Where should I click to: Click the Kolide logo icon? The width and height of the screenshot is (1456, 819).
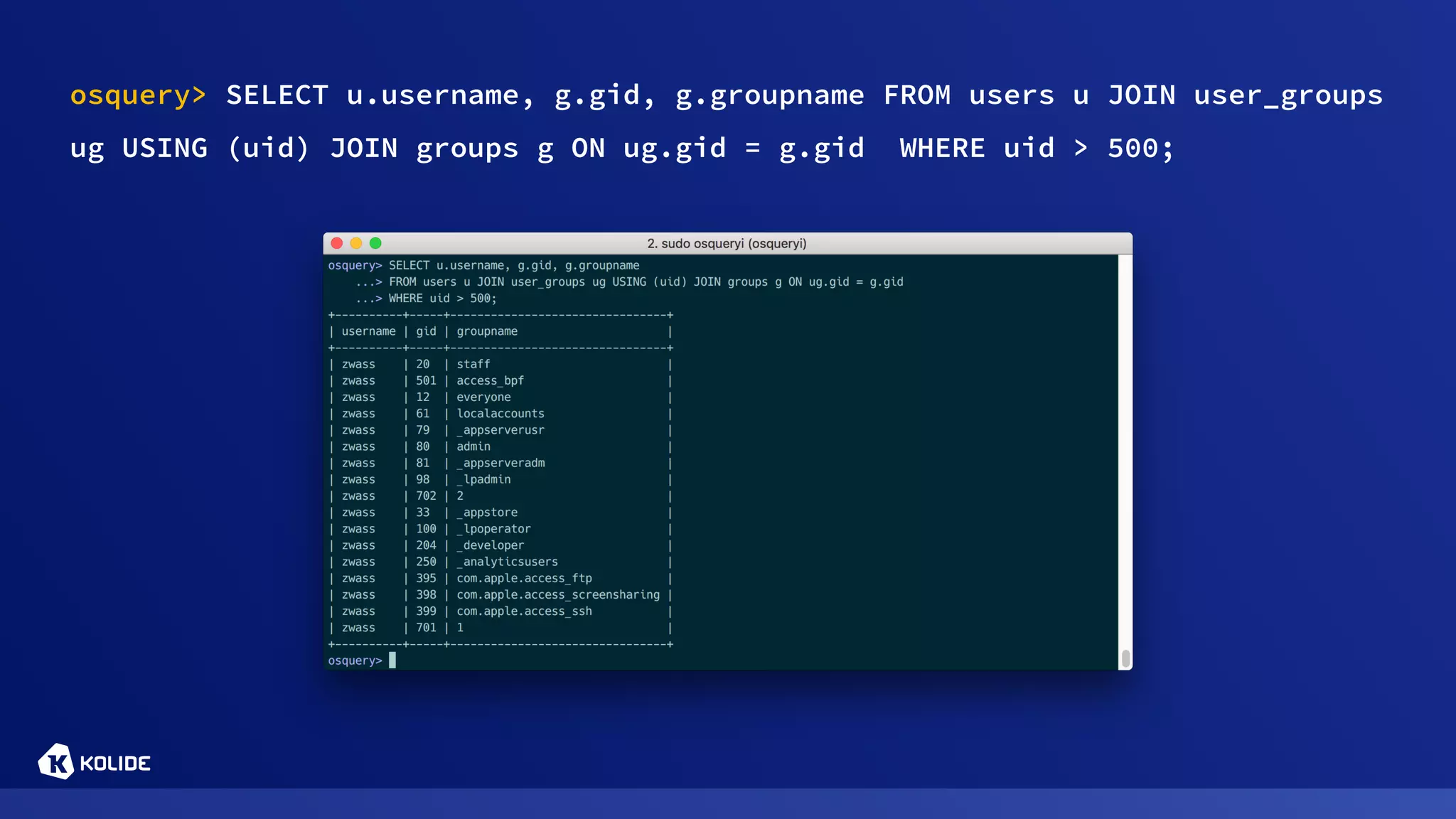click(56, 762)
